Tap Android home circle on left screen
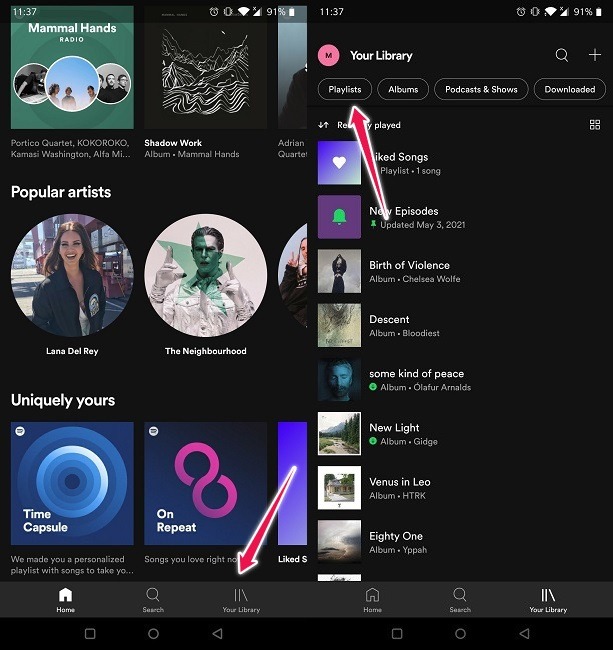 click(x=153, y=633)
